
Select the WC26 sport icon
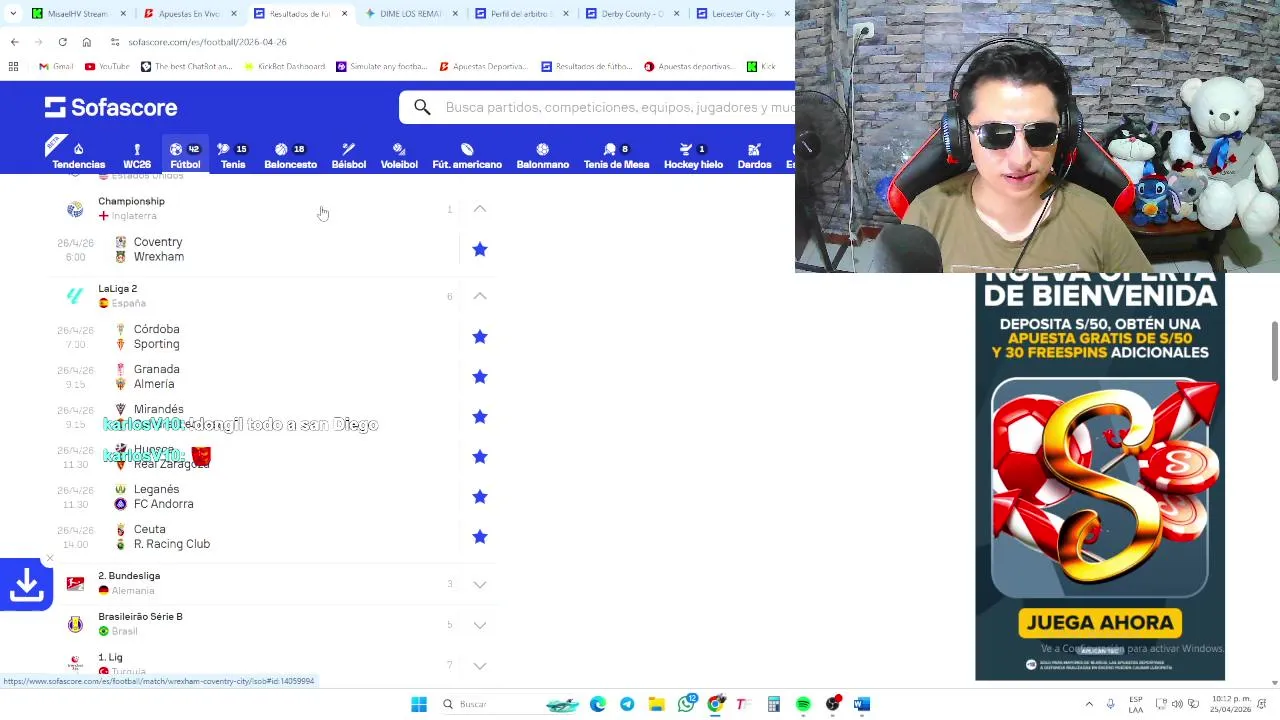[137, 156]
